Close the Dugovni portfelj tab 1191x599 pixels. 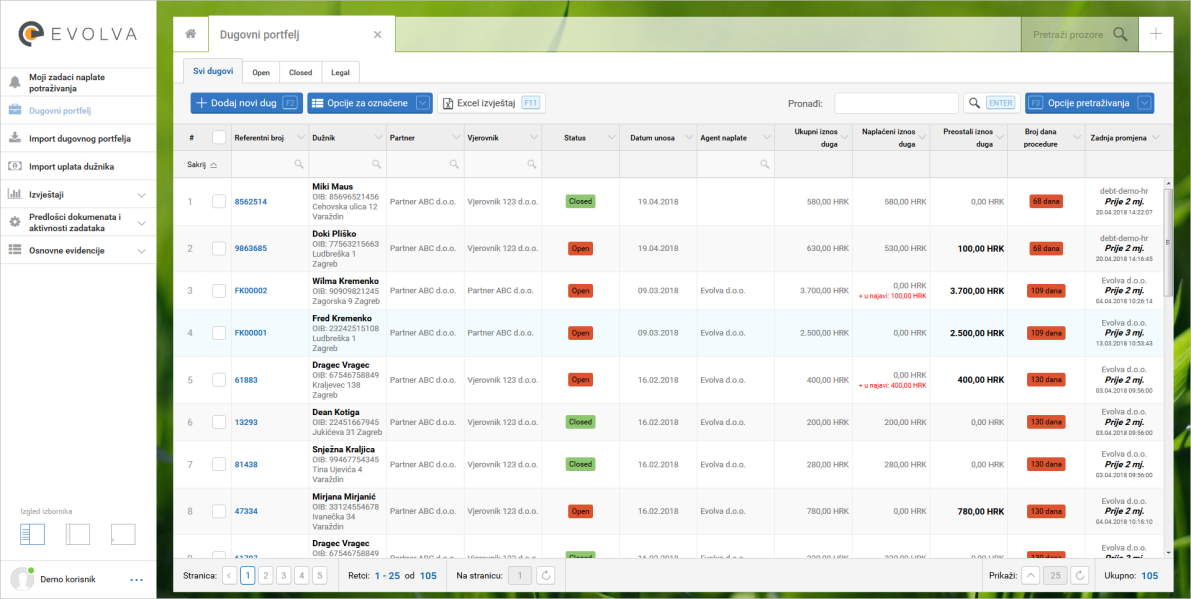click(378, 34)
